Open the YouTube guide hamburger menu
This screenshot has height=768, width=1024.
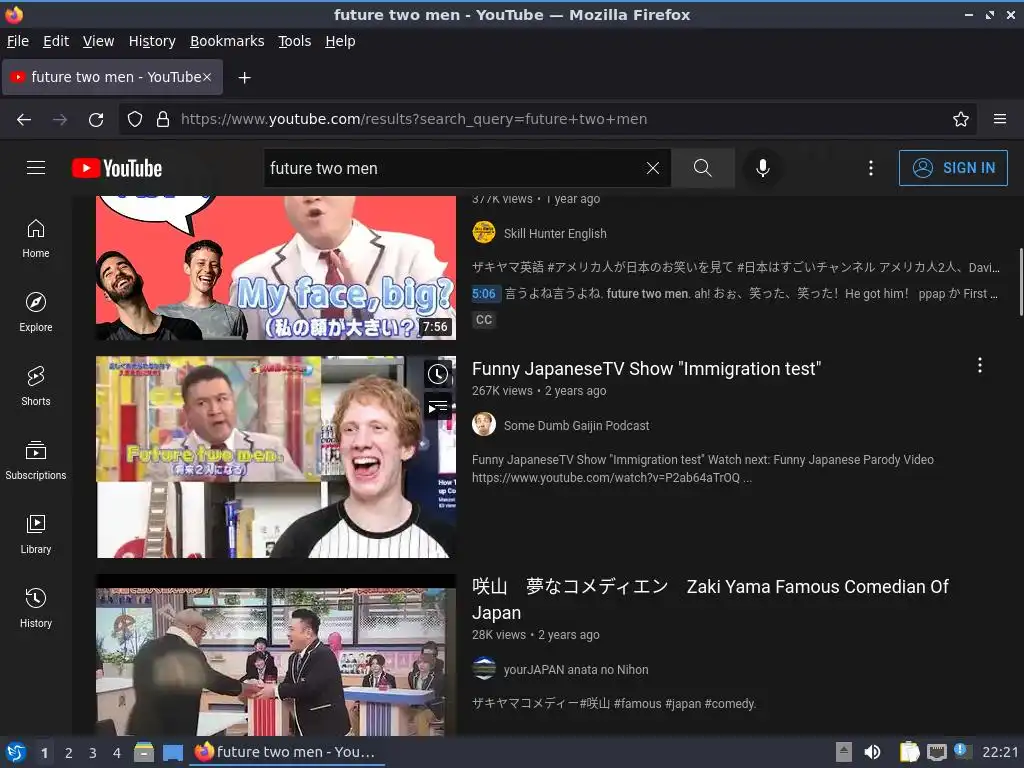(36, 168)
